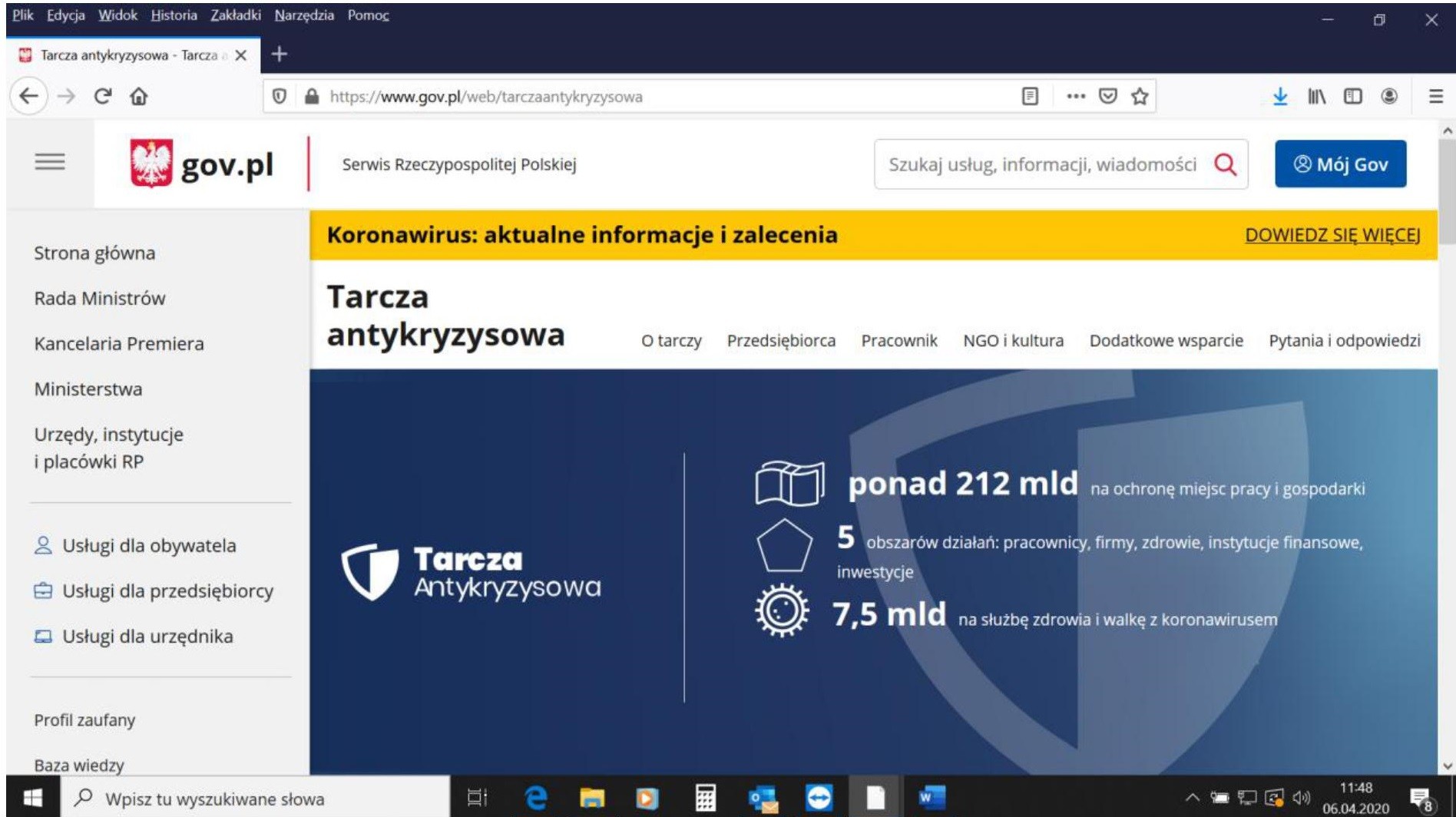Toggle the gov.pl hamburger side menu
This screenshot has width=1456, height=817.
click(x=50, y=162)
